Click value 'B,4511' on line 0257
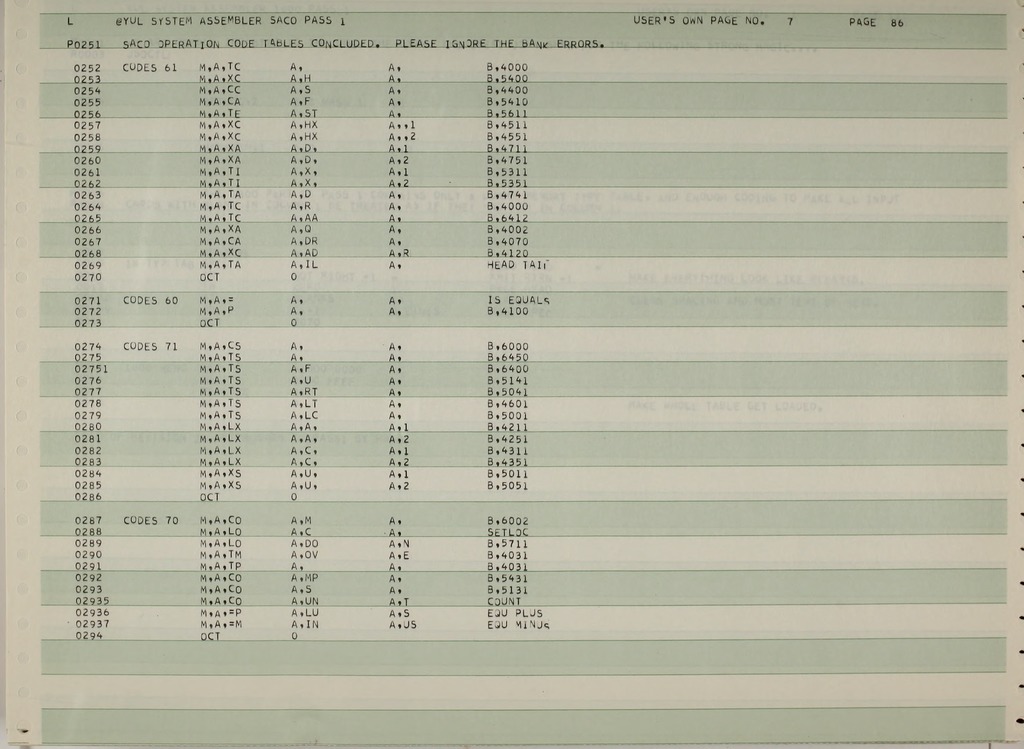This screenshot has height=749, width=1024. (507, 125)
